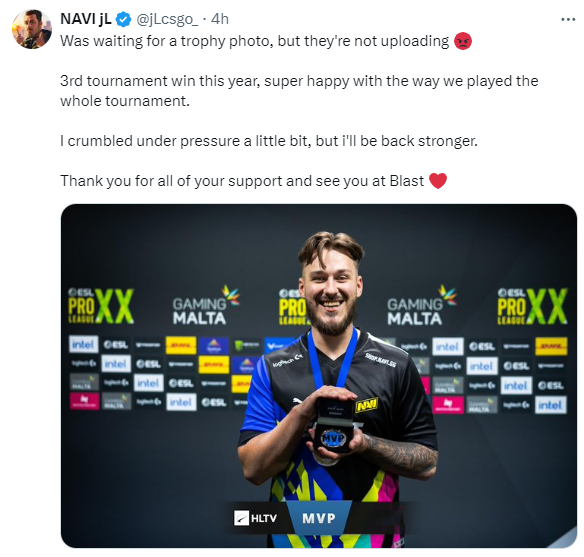584x557 pixels.
Task: Click the line starting 'Was waiting for a trophy photo'
Action: click(255, 41)
